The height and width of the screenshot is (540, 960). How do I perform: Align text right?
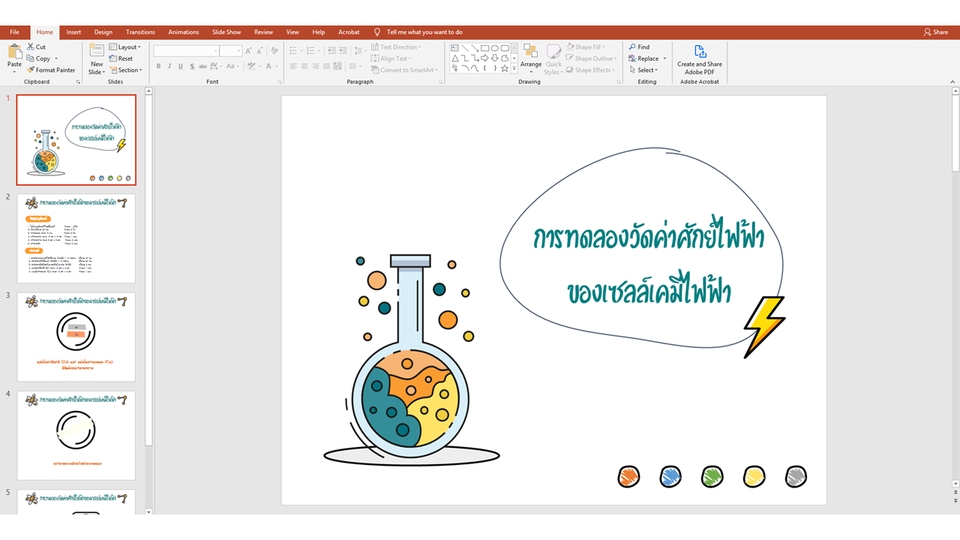point(315,66)
